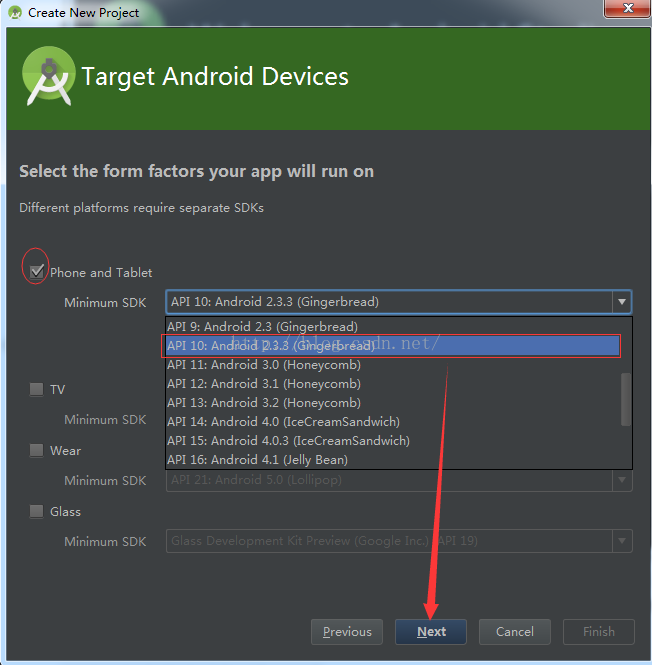The width and height of the screenshot is (652, 665).
Task: Enable the Glass form factor checkbox
Action: point(36,511)
